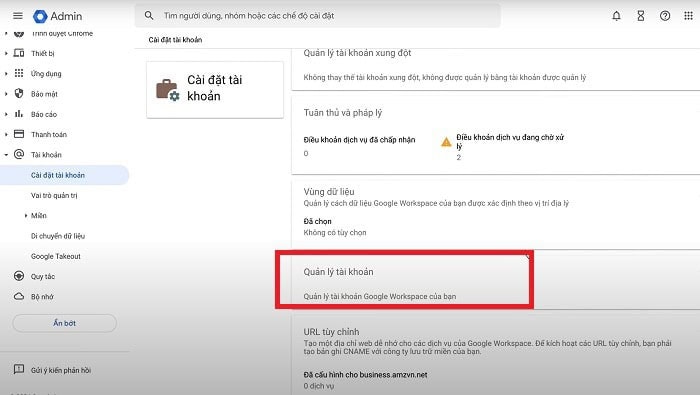Viewport: 700px width, 395px height.
Task: Click Gửi ý kiến phản hồi
Action: 61,370
